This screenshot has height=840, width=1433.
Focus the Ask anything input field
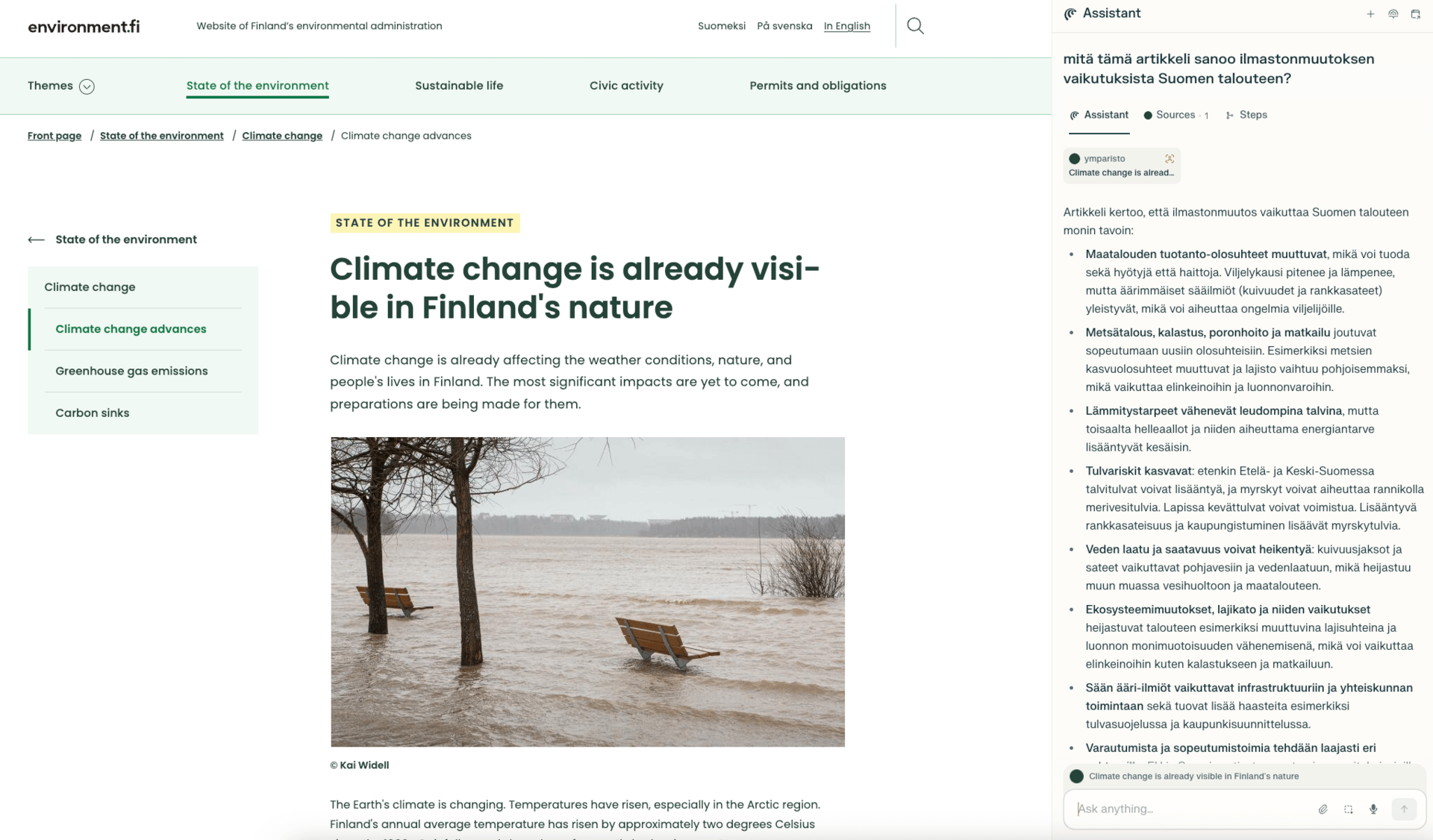point(1191,809)
